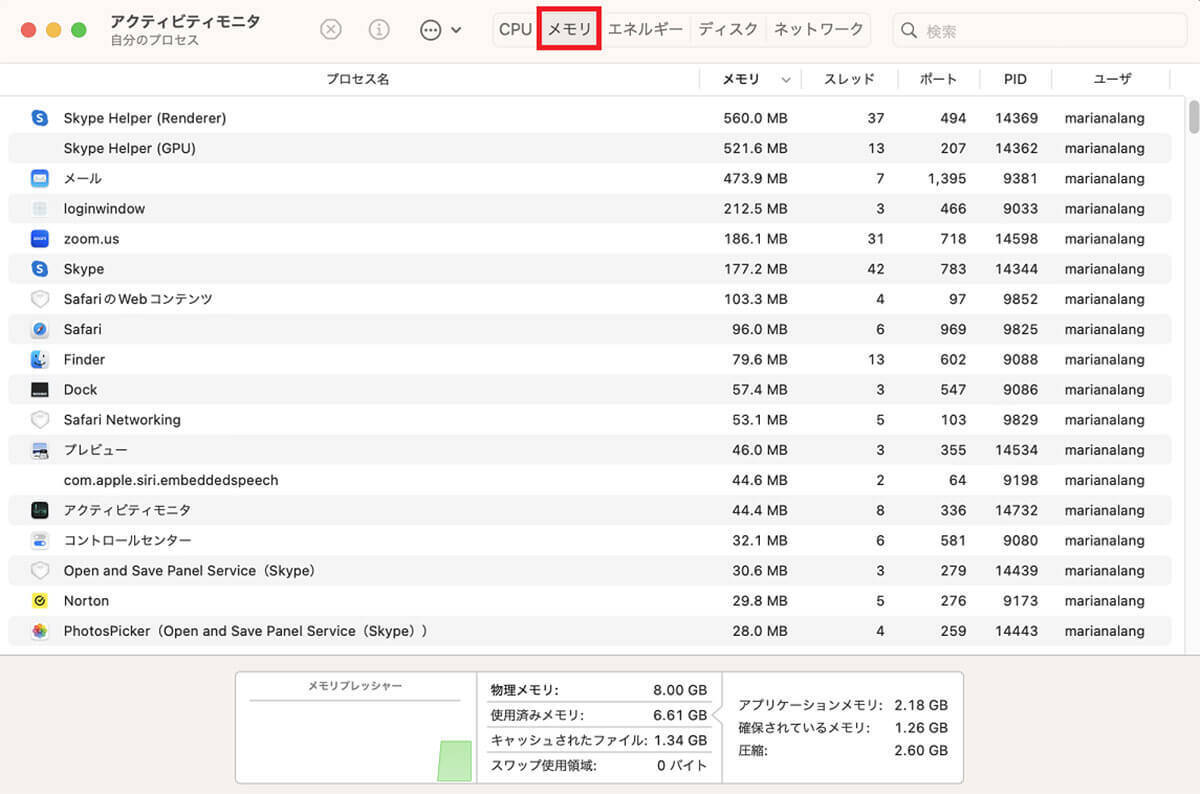Screen dimensions: 1200x794
Task: Click the vertical scrollbar thumb
Action: click(1193, 116)
